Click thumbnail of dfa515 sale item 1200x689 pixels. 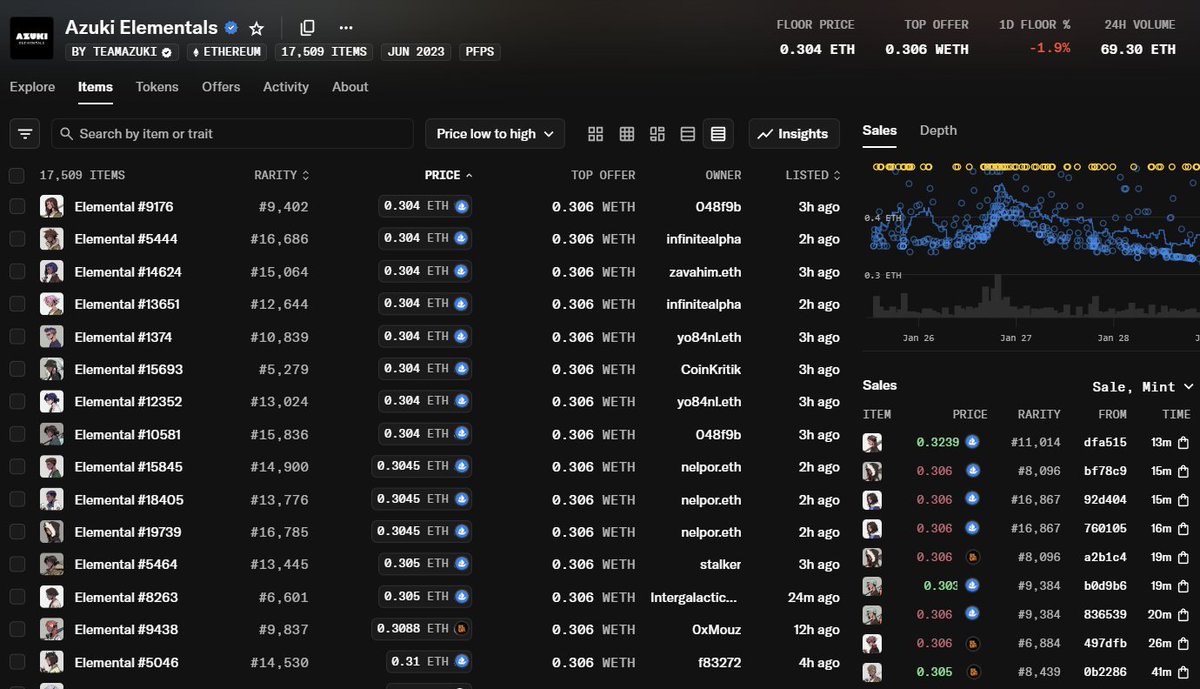[873, 442]
